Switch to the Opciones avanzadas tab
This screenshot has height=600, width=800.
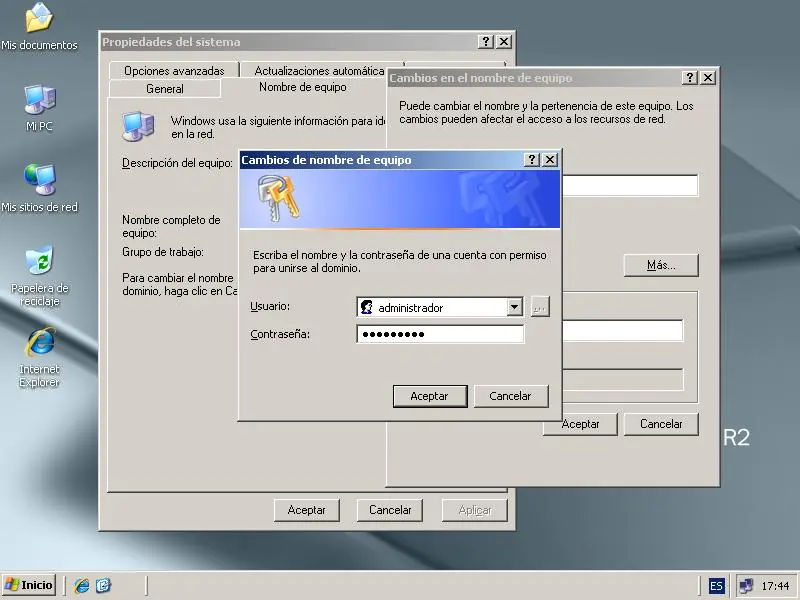pos(174,70)
